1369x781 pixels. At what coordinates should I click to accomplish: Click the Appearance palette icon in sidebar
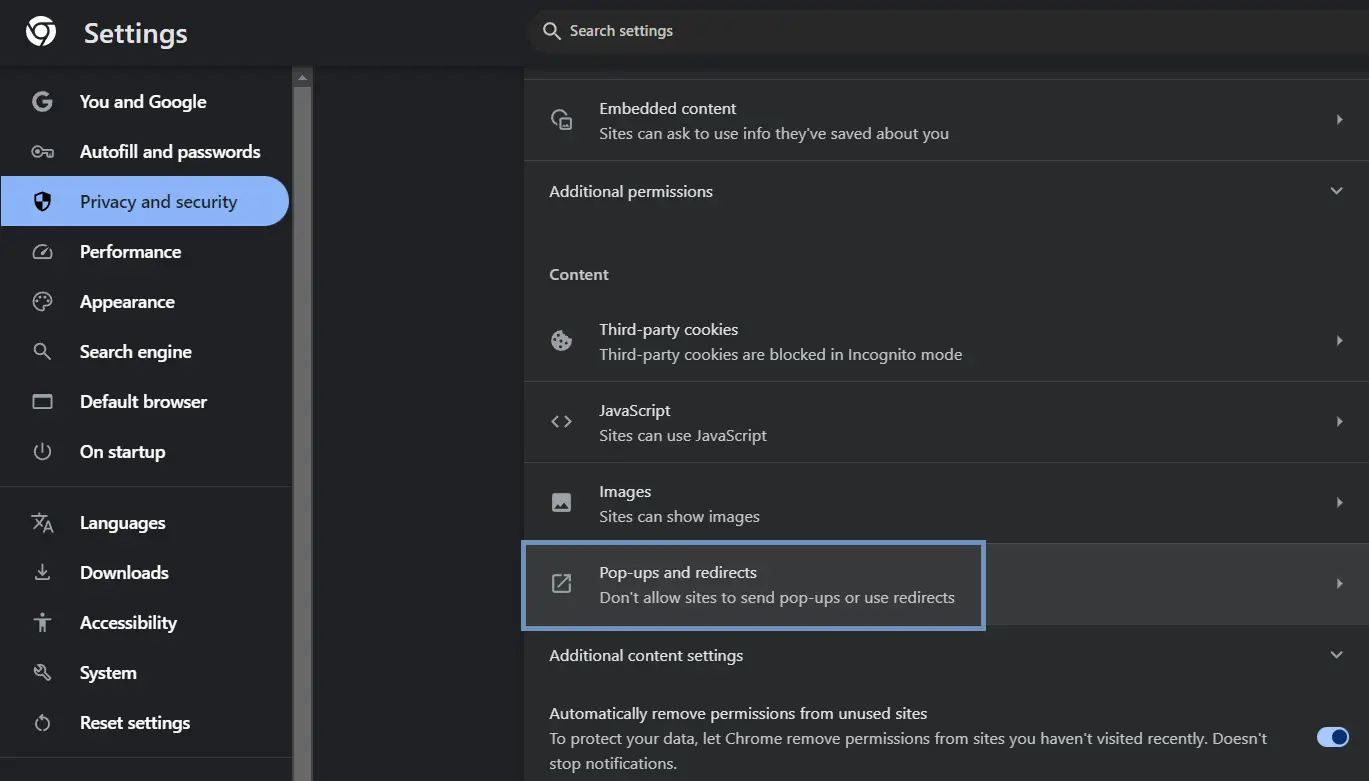42,302
